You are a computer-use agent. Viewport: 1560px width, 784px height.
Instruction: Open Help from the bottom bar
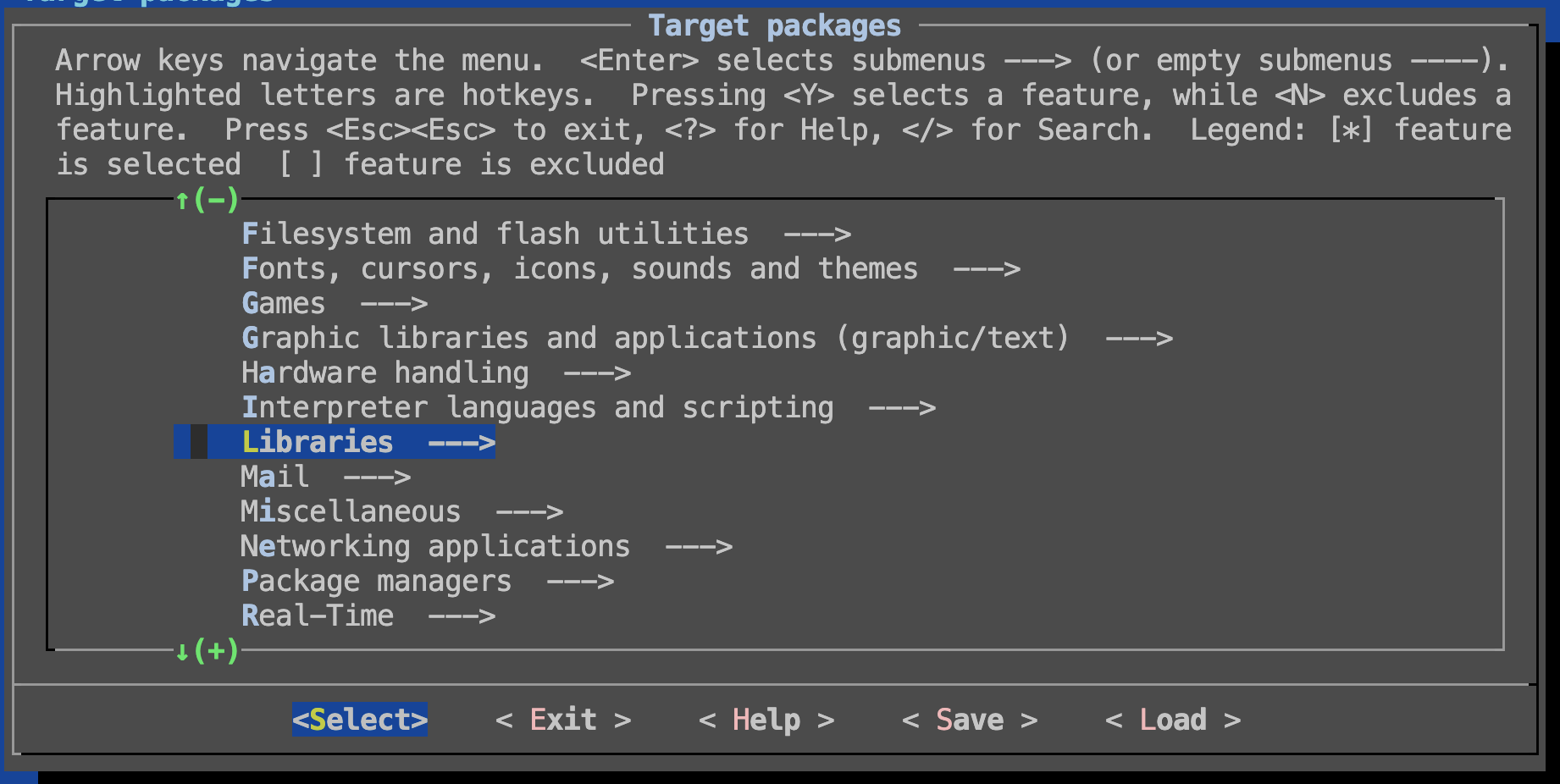[766, 720]
